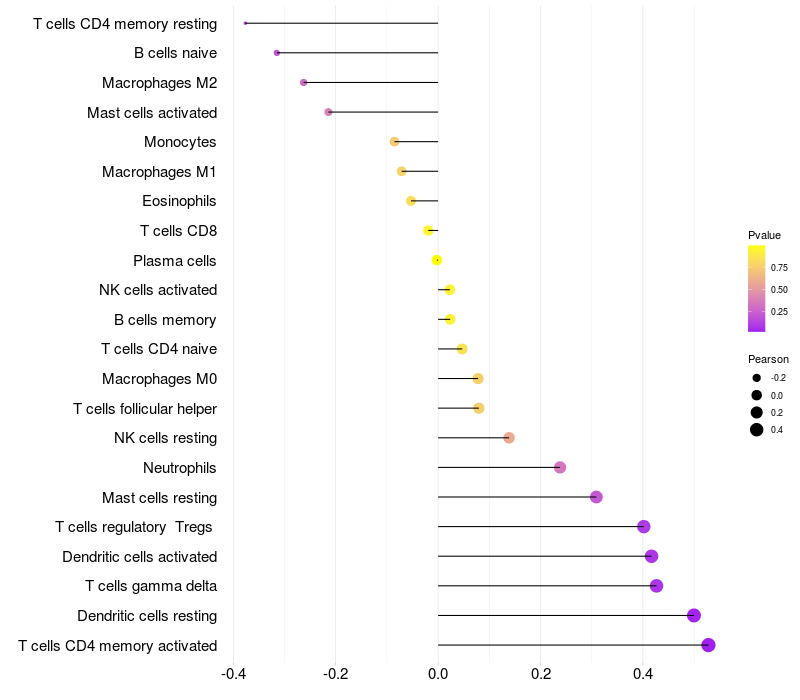Viewport: 800px width, 700px height.
Task: Click the Pvalue color gradient bar
Action: 757,288
